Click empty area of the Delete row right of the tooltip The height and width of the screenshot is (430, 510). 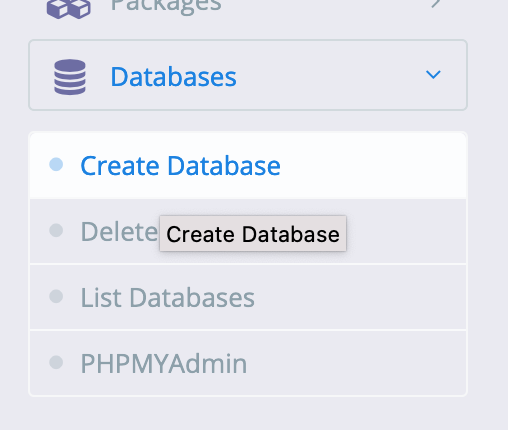407,231
